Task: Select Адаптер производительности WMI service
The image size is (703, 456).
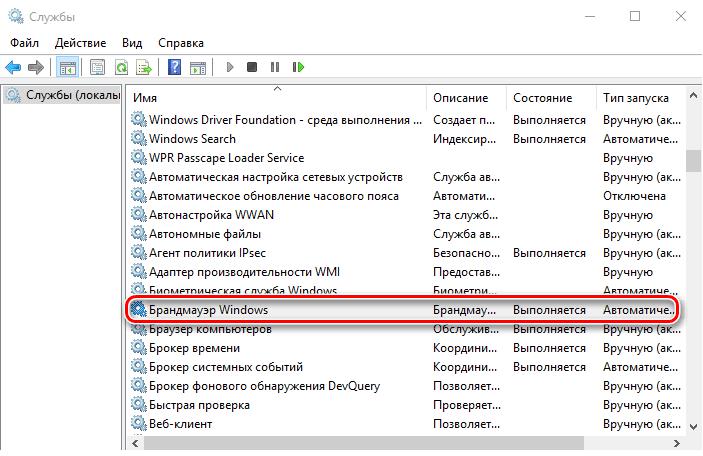Action: (244, 272)
